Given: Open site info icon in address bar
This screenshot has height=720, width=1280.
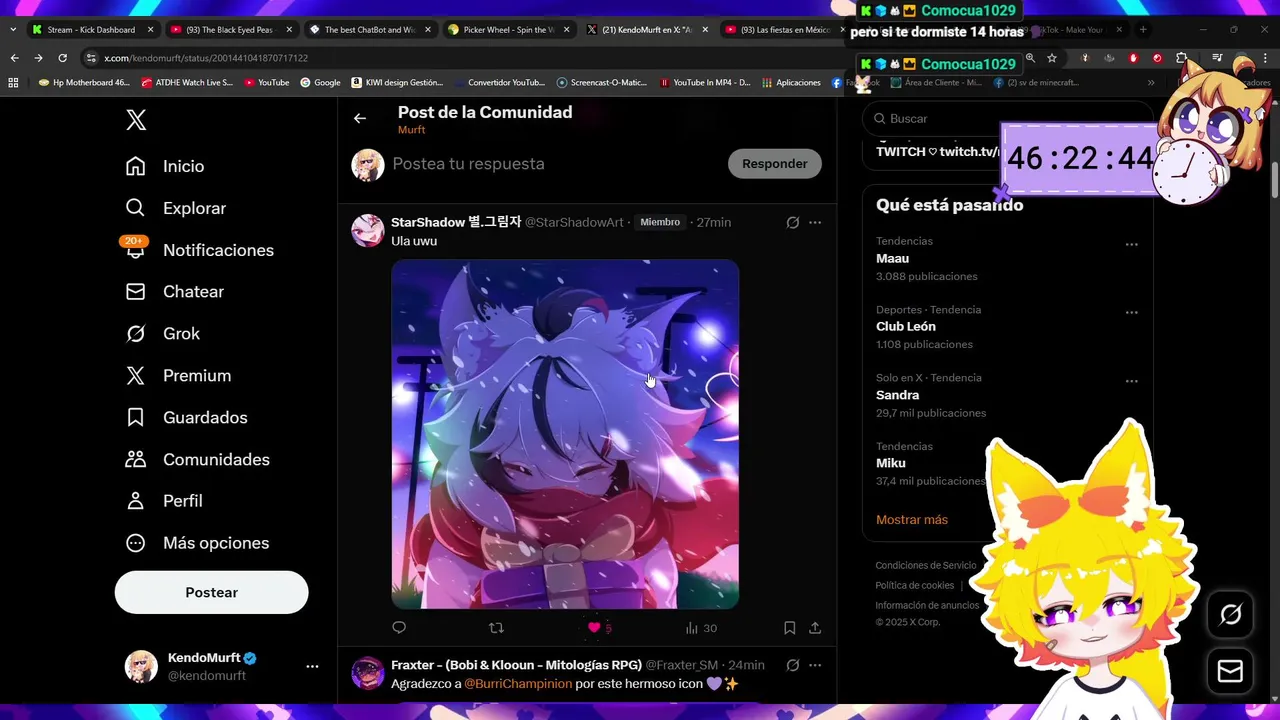Looking at the screenshot, I should tap(91, 58).
